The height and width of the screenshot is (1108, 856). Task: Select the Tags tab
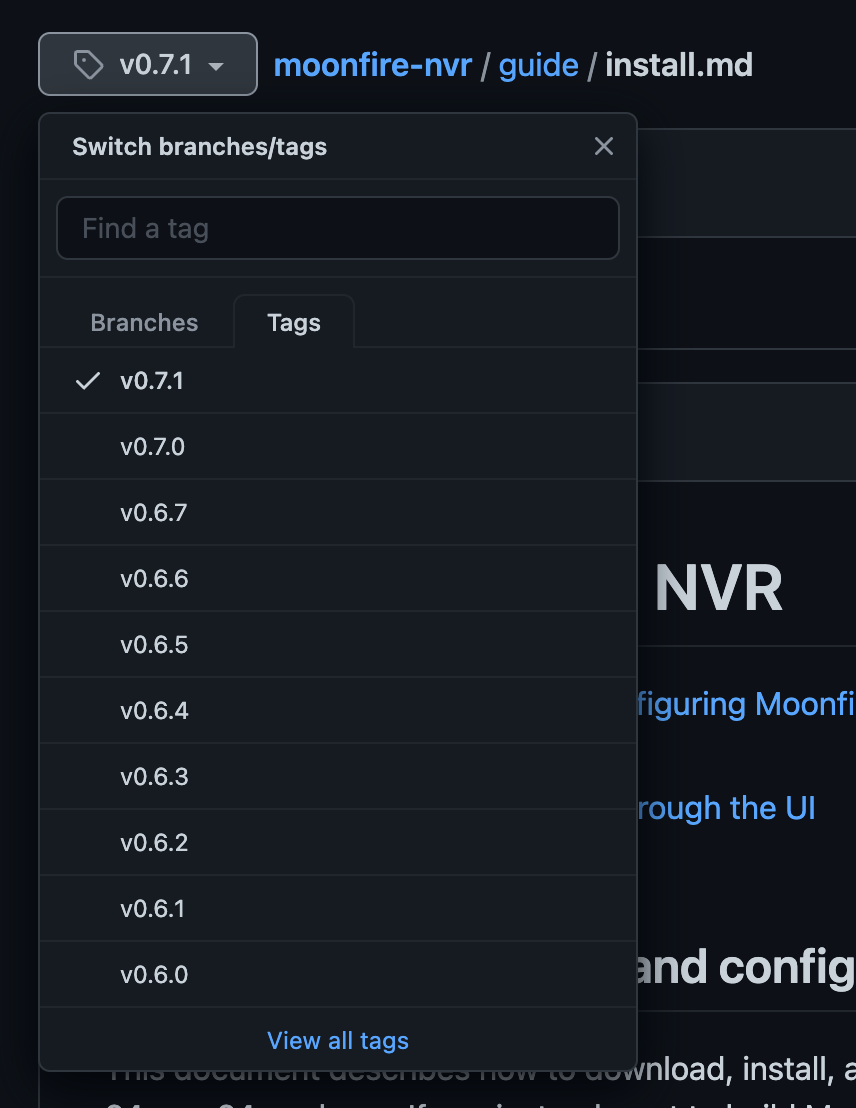pos(294,322)
